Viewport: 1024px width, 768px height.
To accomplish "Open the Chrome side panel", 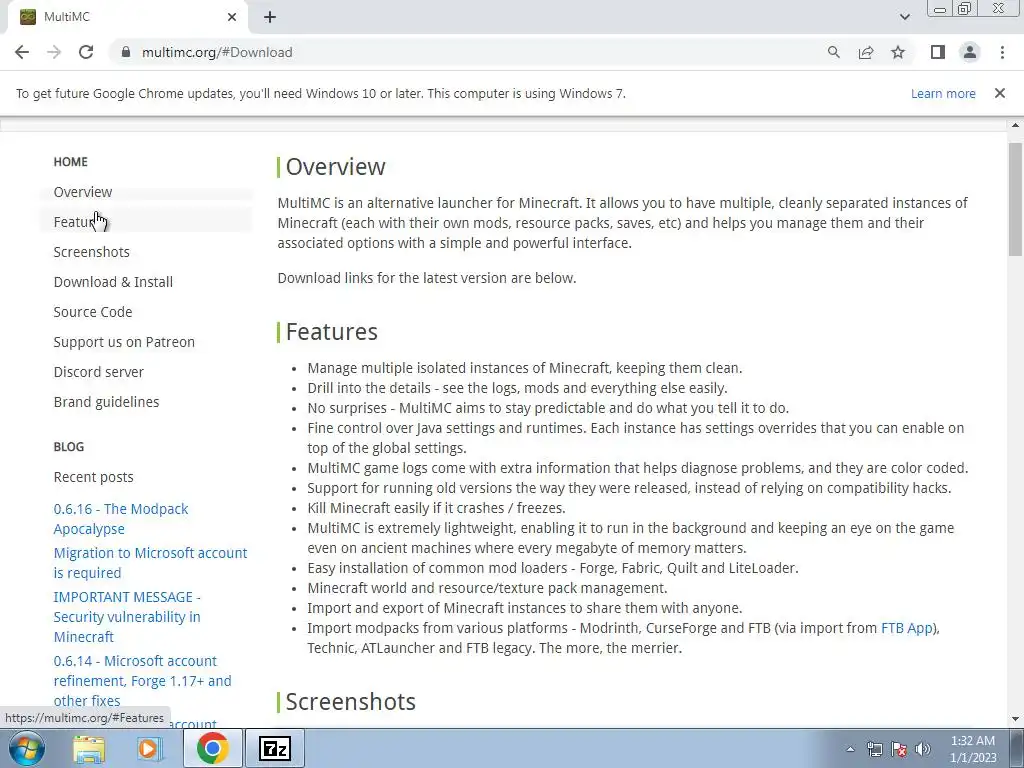I will pyautogui.click(x=938, y=52).
